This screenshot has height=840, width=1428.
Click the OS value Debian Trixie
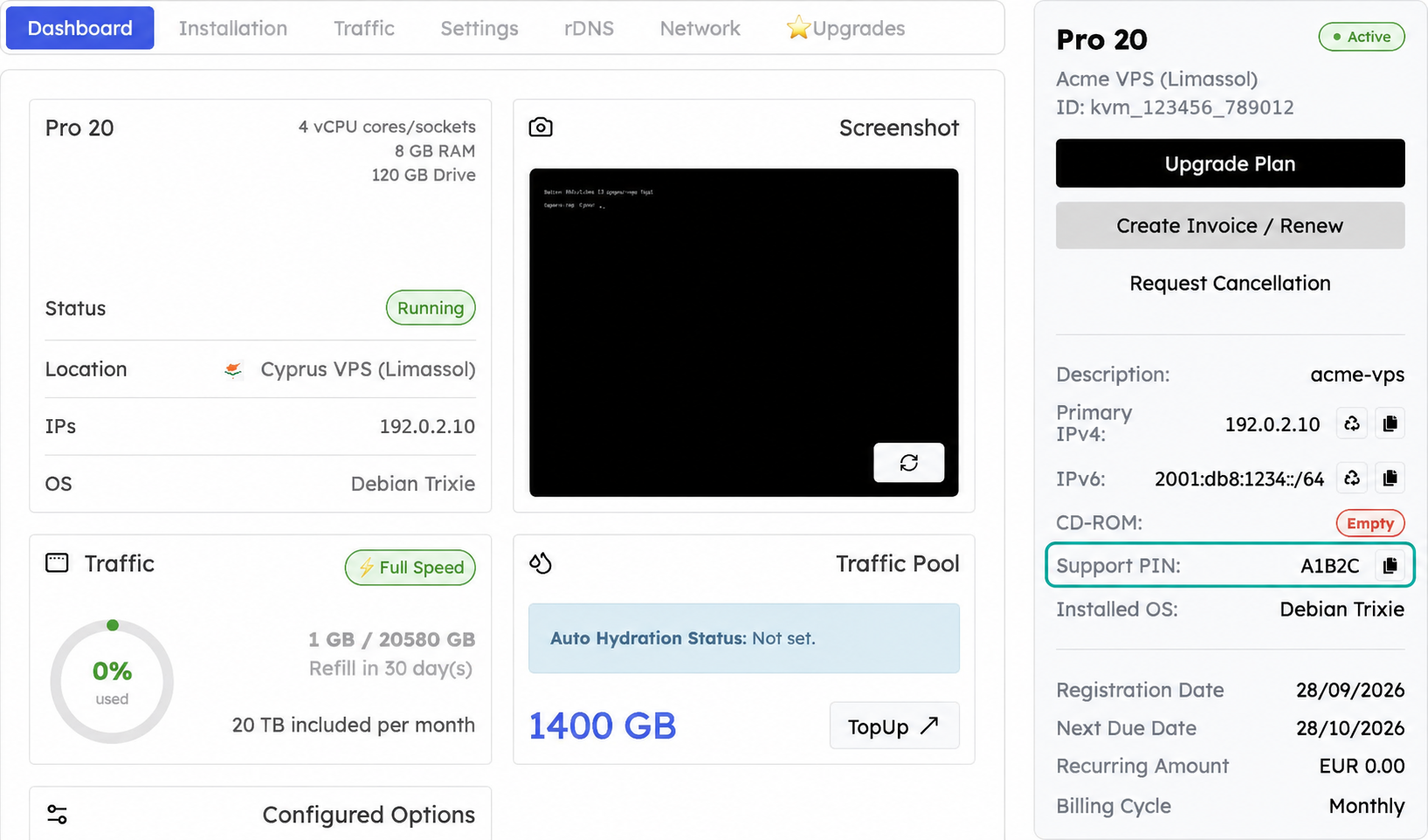click(x=413, y=484)
